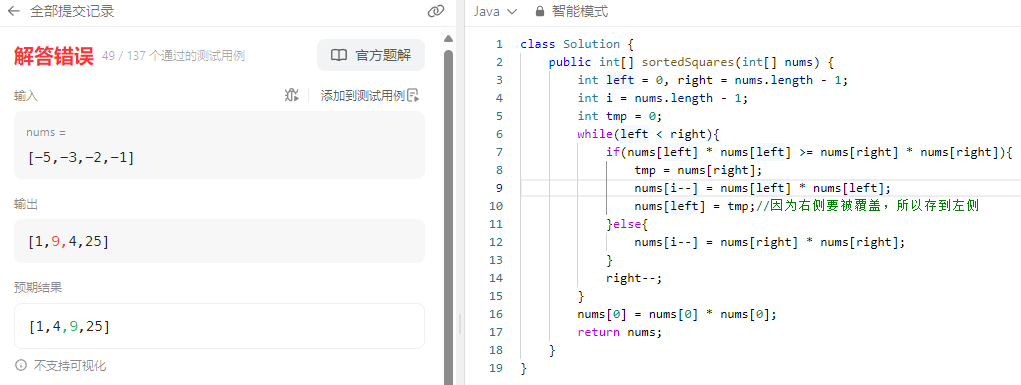Open the official solution button
The image size is (1021, 385).
[x=371, y=55]
